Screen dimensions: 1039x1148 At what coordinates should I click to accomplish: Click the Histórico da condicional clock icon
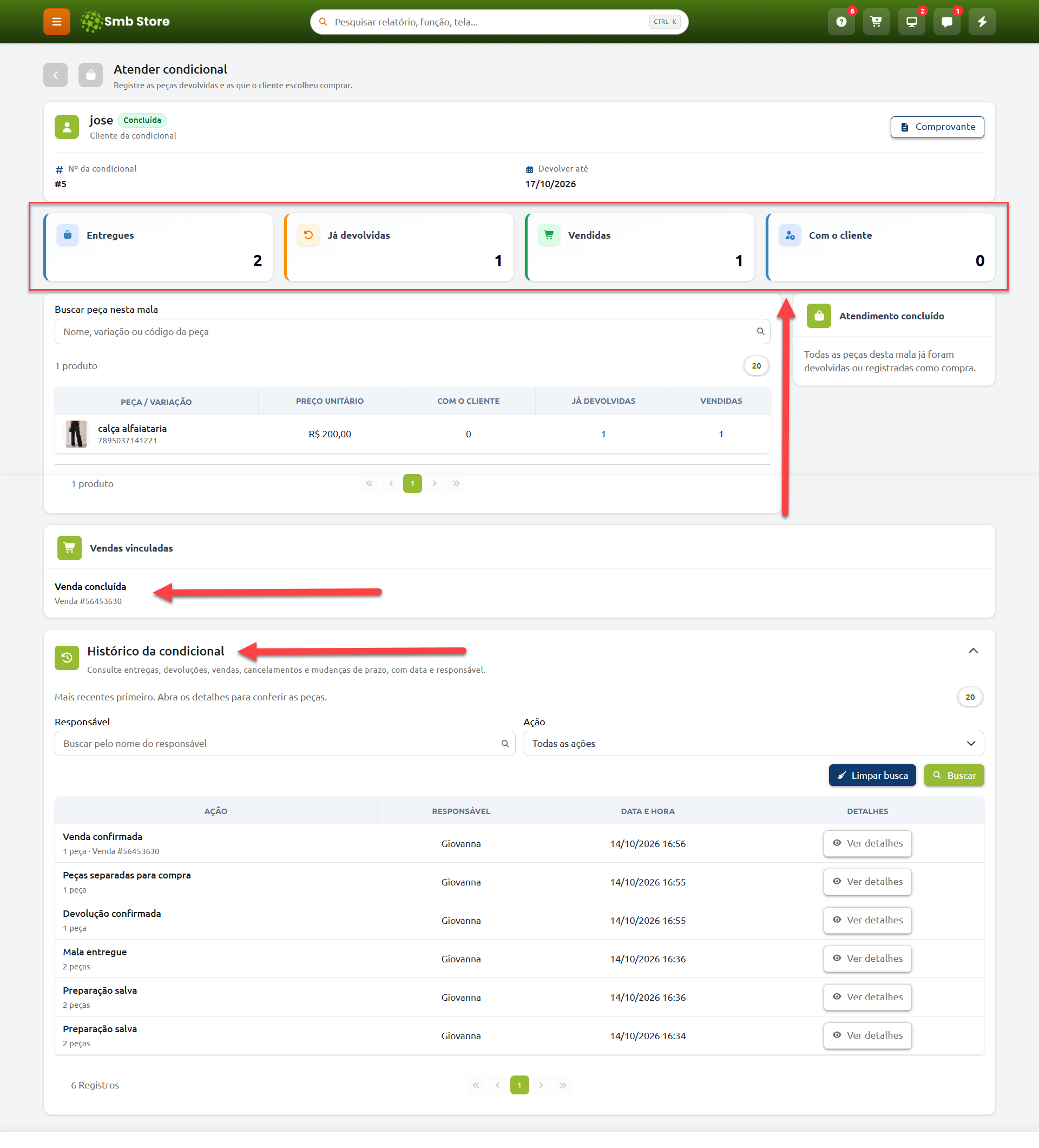tap(67, 658)
